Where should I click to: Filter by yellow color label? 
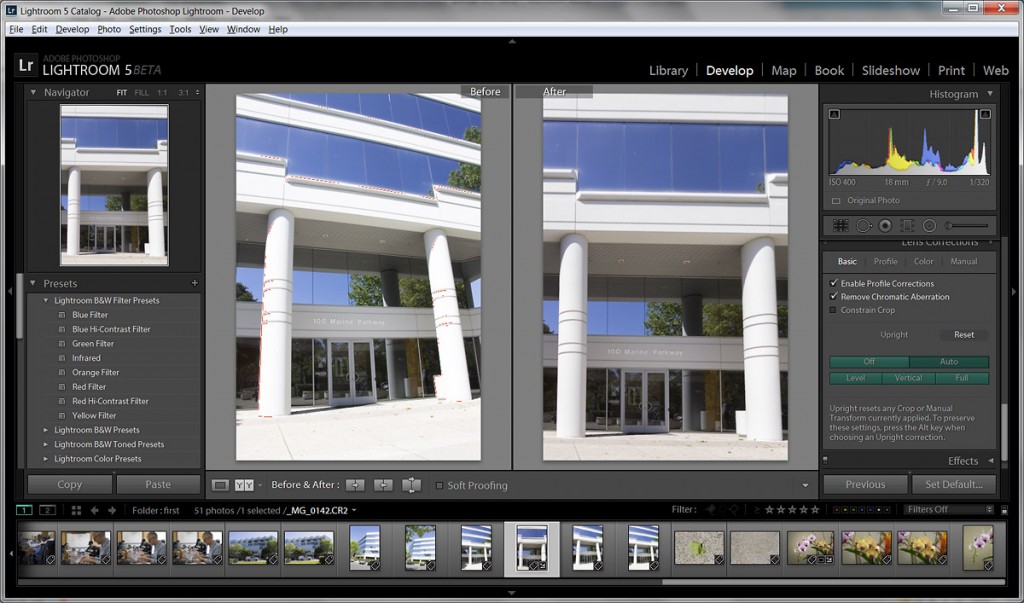[x=846, y=510]
